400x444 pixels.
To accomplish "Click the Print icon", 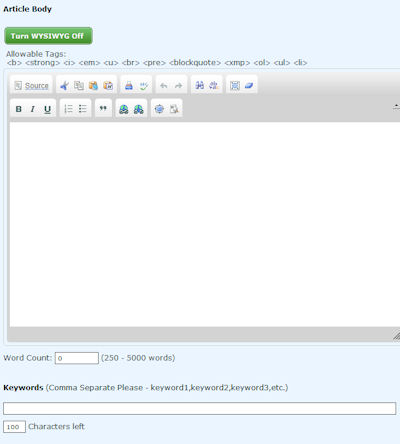I will tap(129, 86).
